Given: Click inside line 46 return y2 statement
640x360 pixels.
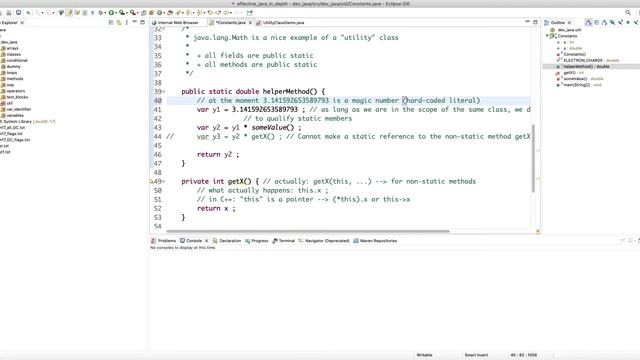Looking at the screenshot, I should coord(218,155).
